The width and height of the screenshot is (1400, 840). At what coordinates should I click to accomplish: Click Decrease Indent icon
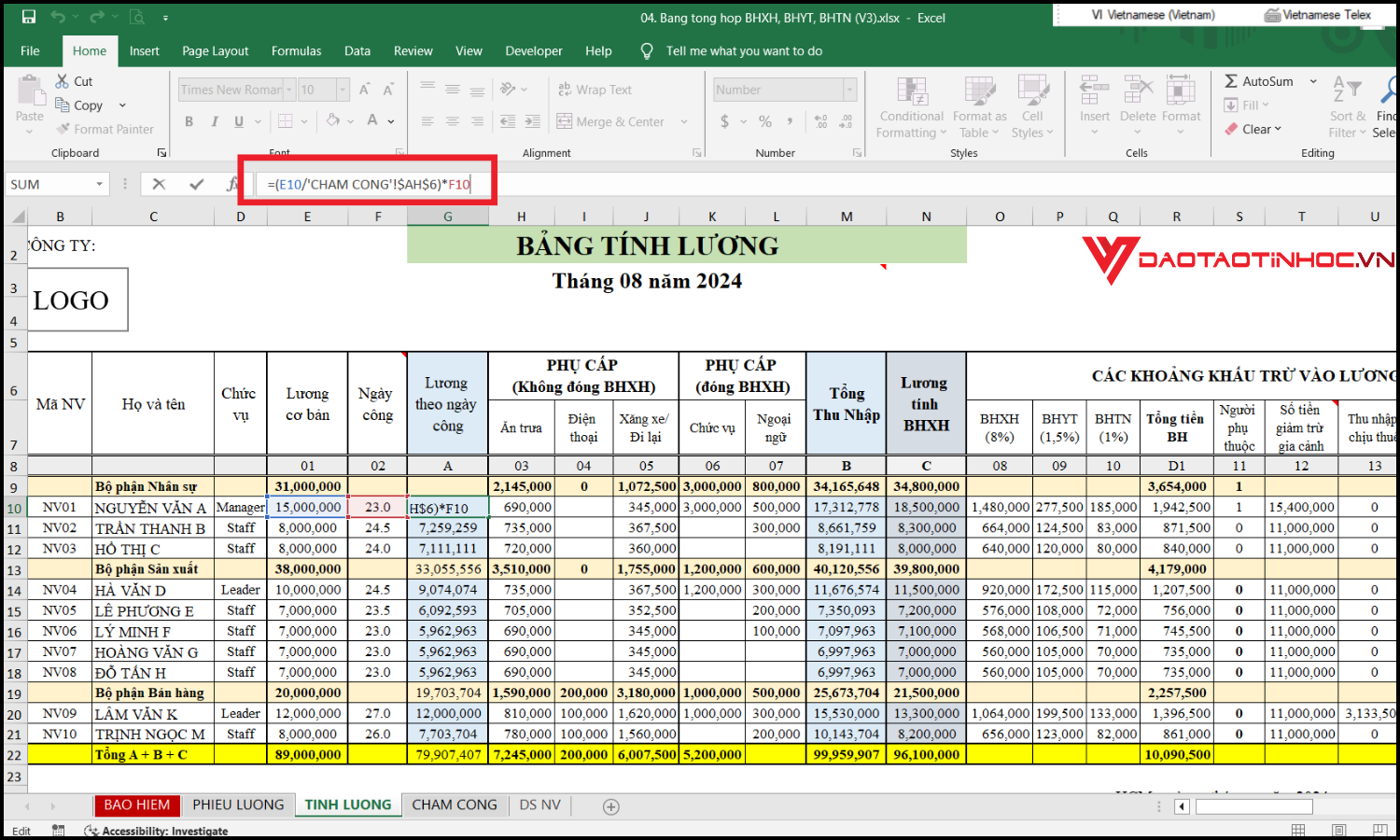pos(508,121)
